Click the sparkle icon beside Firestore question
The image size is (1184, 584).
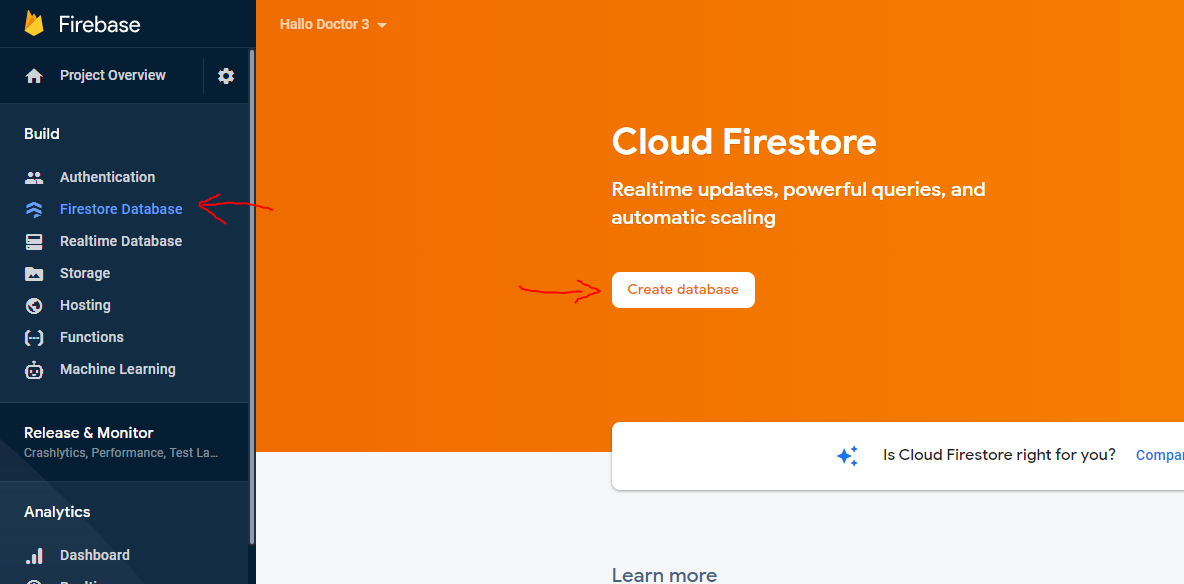click(x=847, y=456)
